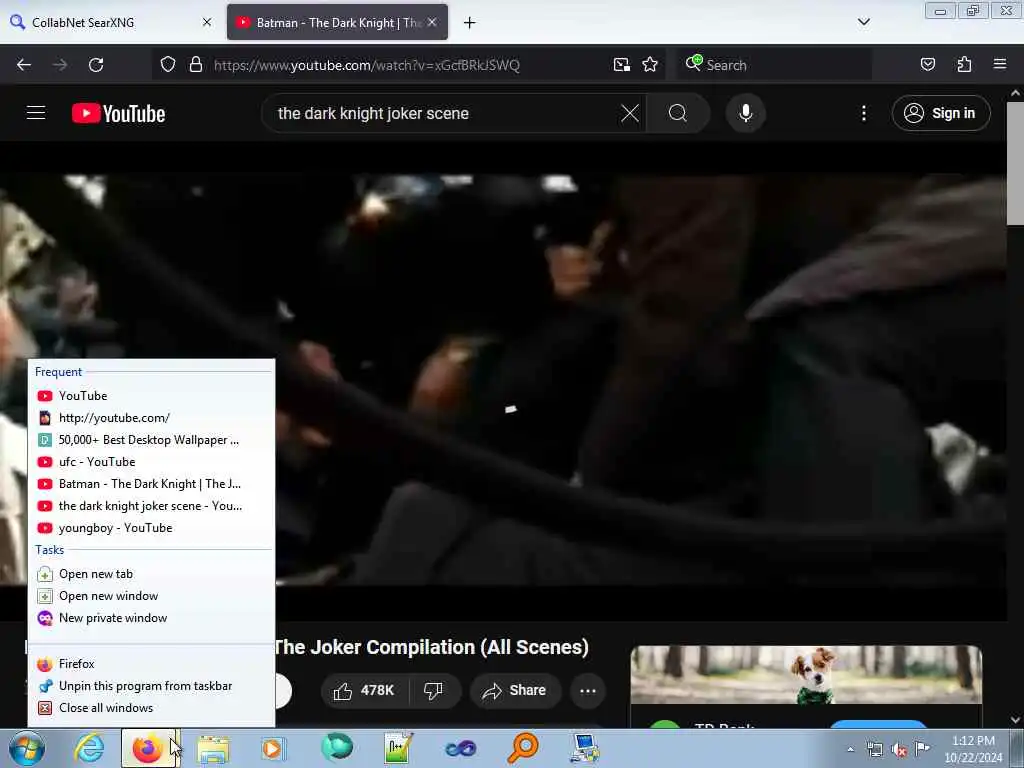Image resolution: width=1024 pixels, height=768 pixels.
Task: Open the clock showing 1:12 PM
Action: [973, 749]
